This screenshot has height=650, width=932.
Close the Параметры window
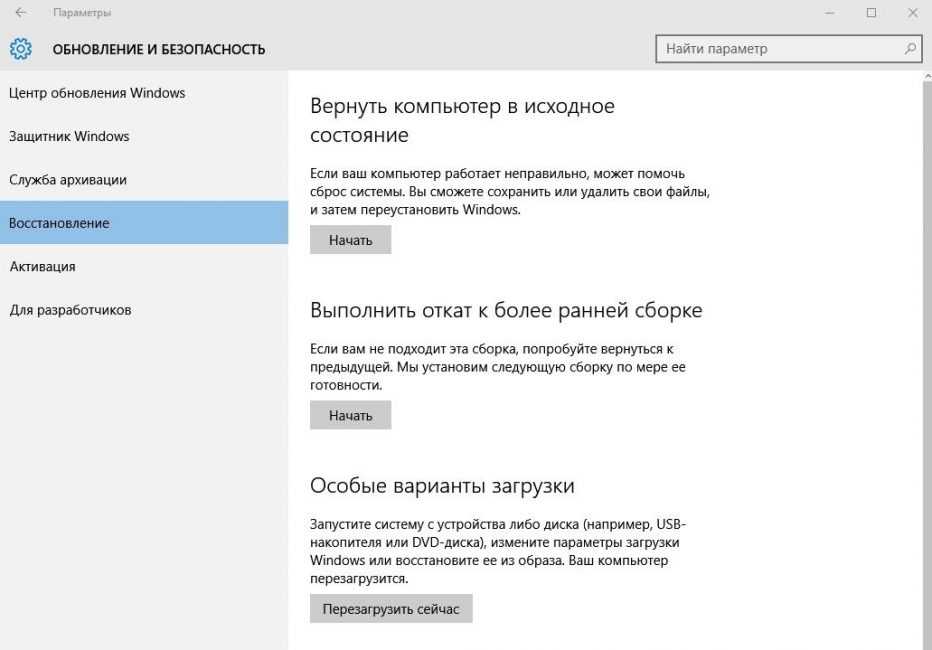click(911, 13)
